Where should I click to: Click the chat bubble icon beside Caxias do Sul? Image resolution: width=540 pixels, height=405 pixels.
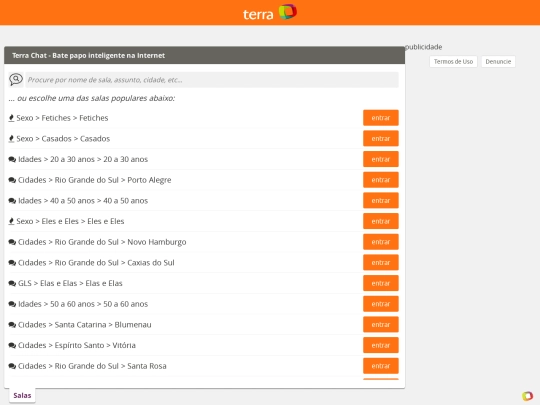tap(12, 263)
